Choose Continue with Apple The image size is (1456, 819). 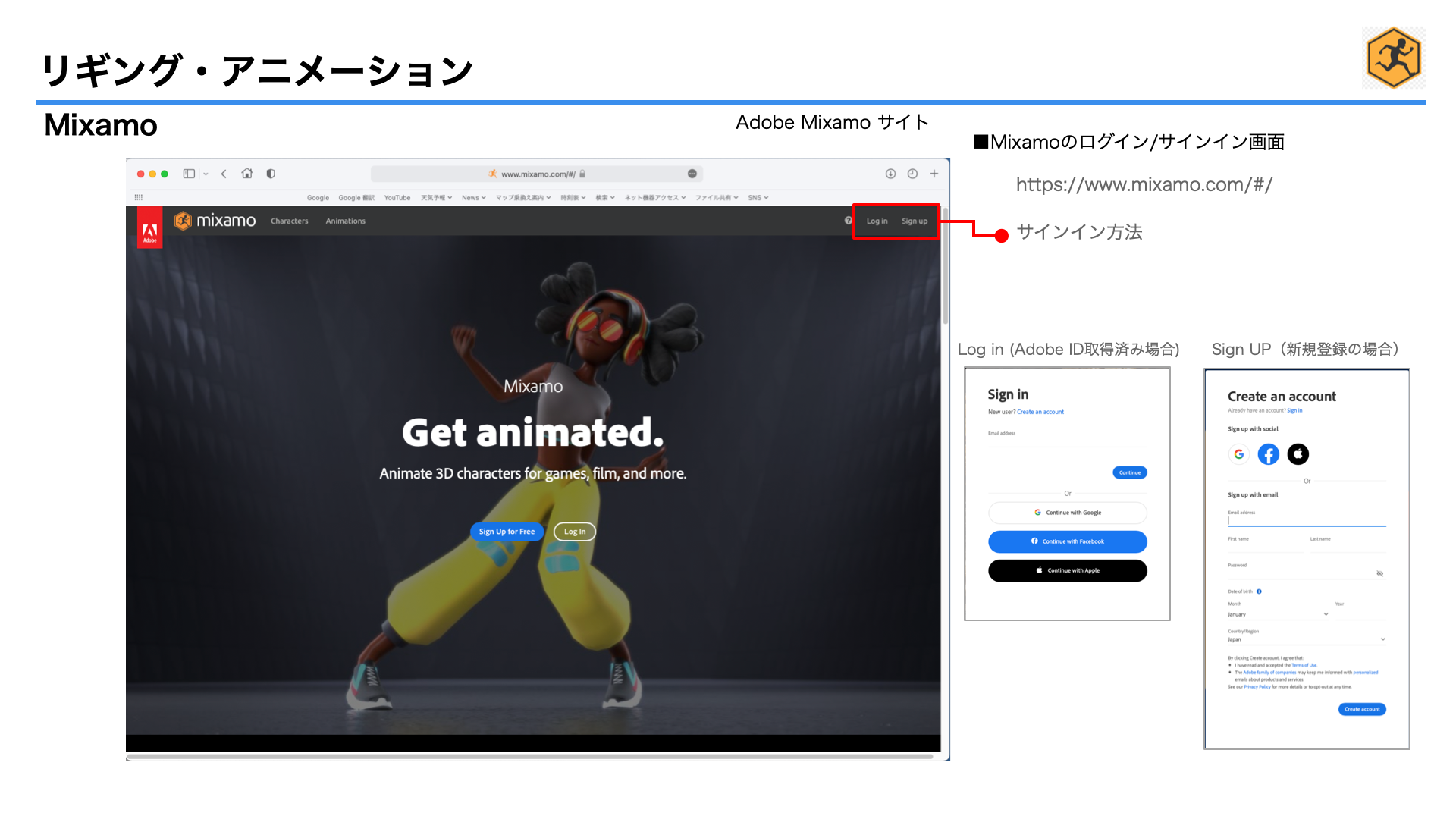click(1068, 570)
